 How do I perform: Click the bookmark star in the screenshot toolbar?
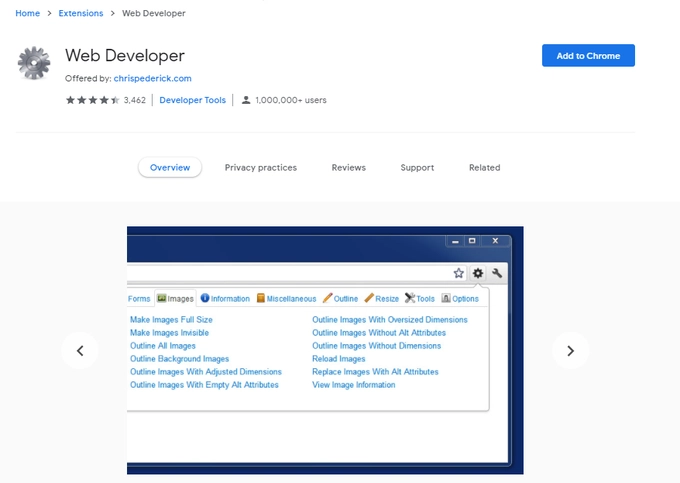click(458, 273)
